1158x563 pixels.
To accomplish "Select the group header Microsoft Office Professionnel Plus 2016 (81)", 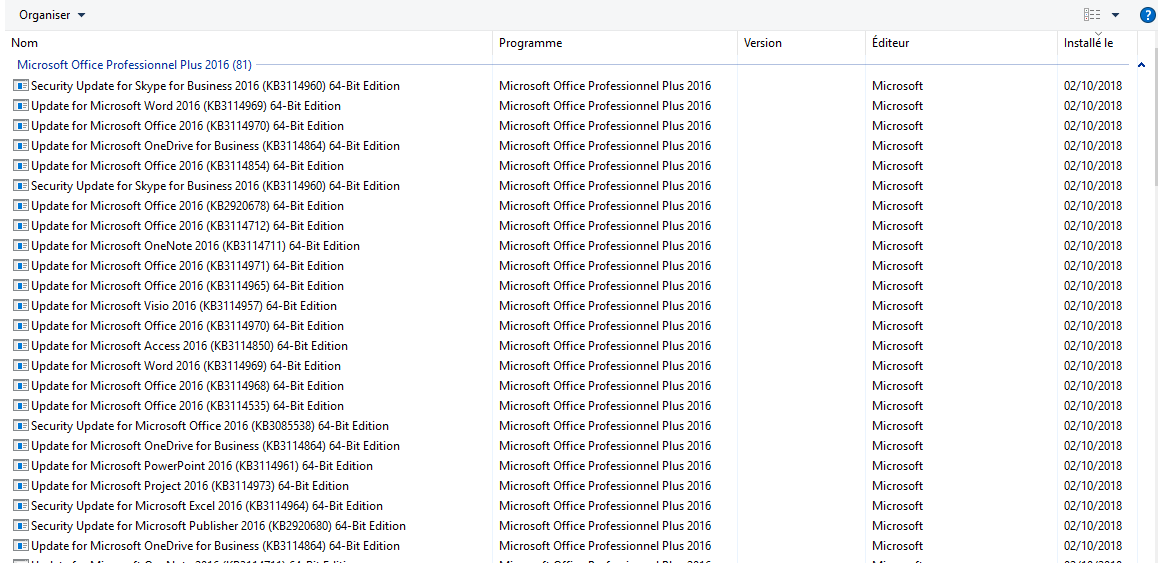I will [134, 65].
